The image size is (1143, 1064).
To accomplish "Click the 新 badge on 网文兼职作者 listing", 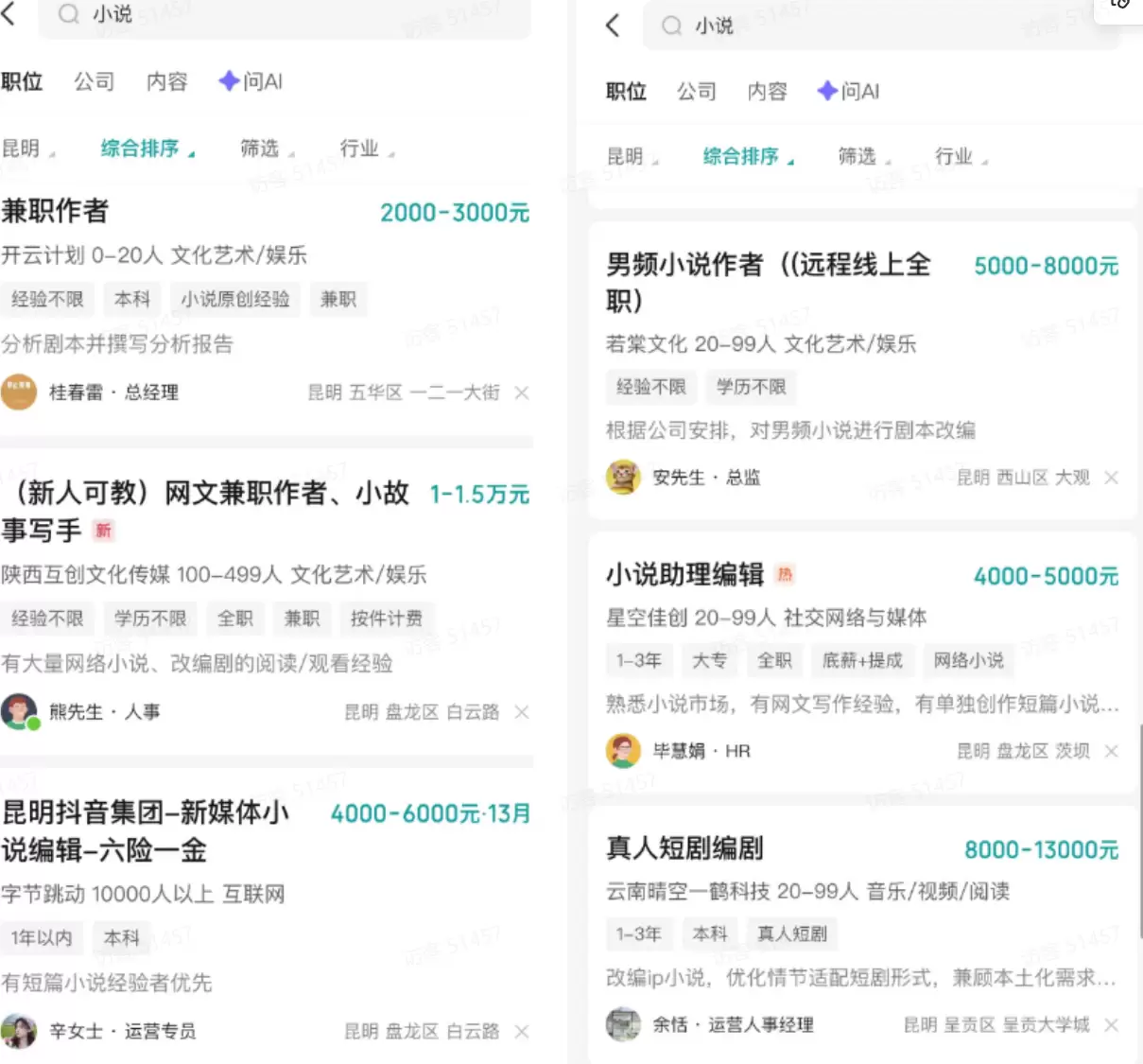I will 104,532.
